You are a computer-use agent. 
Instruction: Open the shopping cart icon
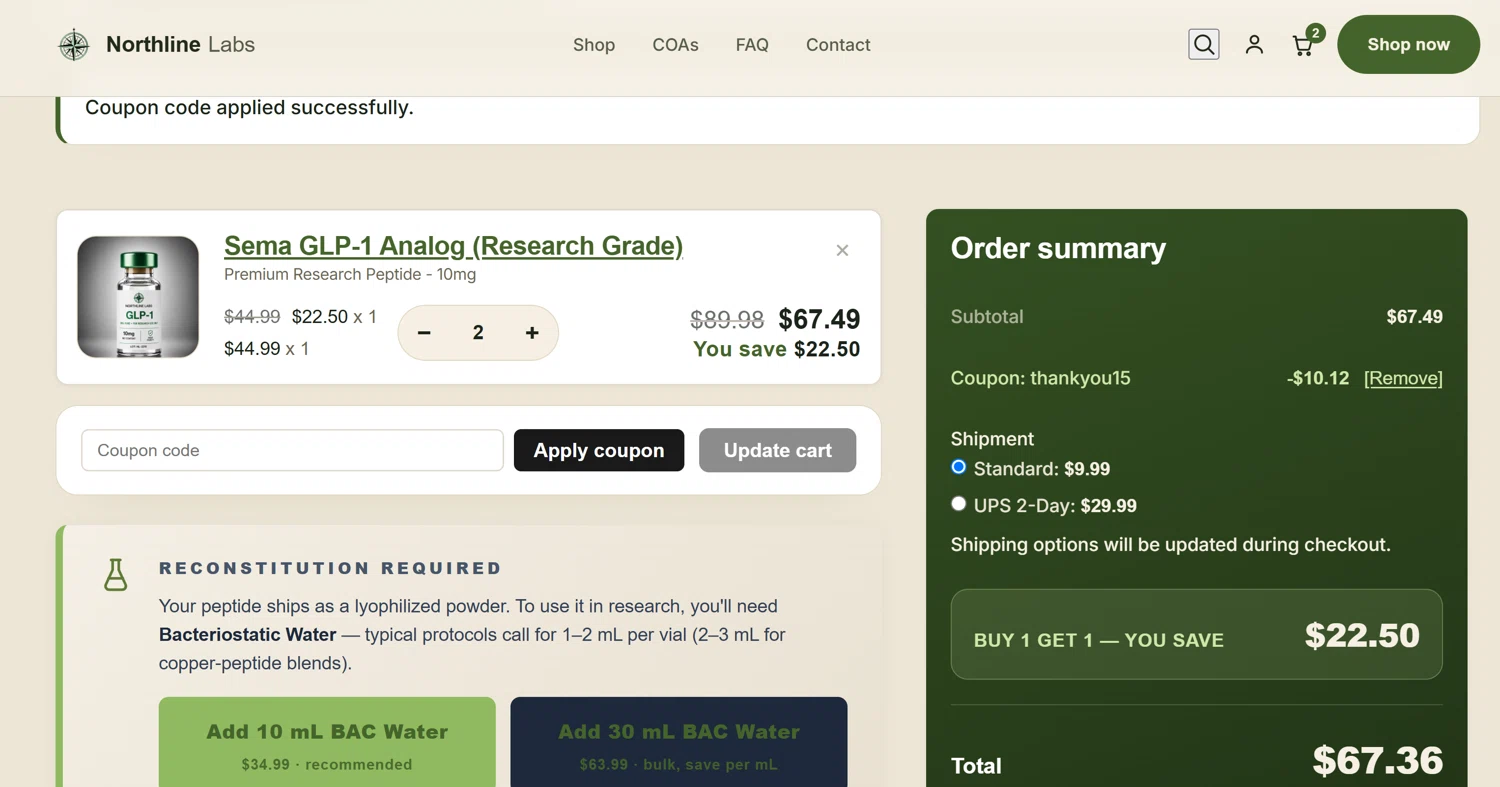(1303, 45)
